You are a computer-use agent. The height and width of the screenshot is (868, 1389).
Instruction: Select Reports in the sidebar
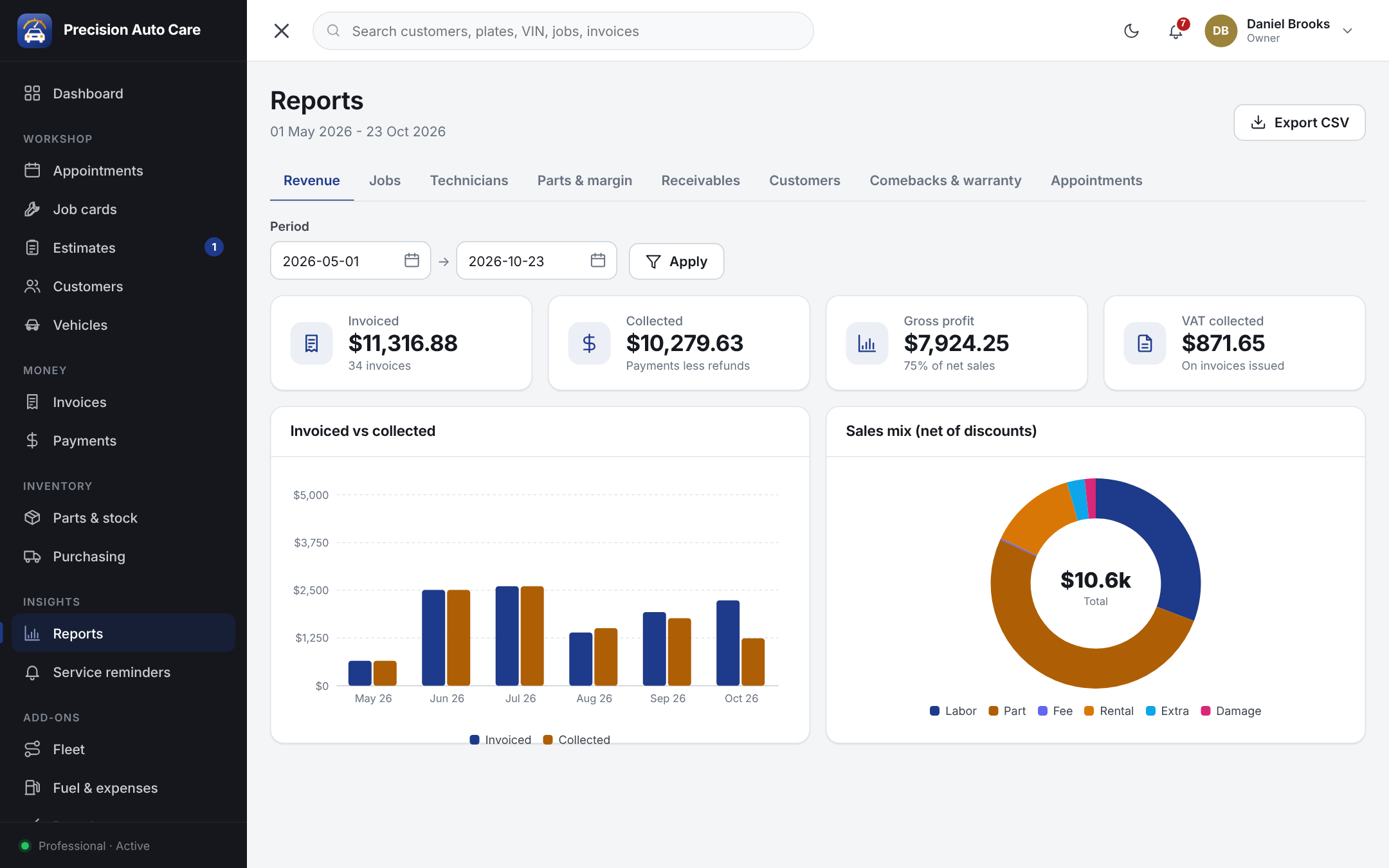point(123,633)
